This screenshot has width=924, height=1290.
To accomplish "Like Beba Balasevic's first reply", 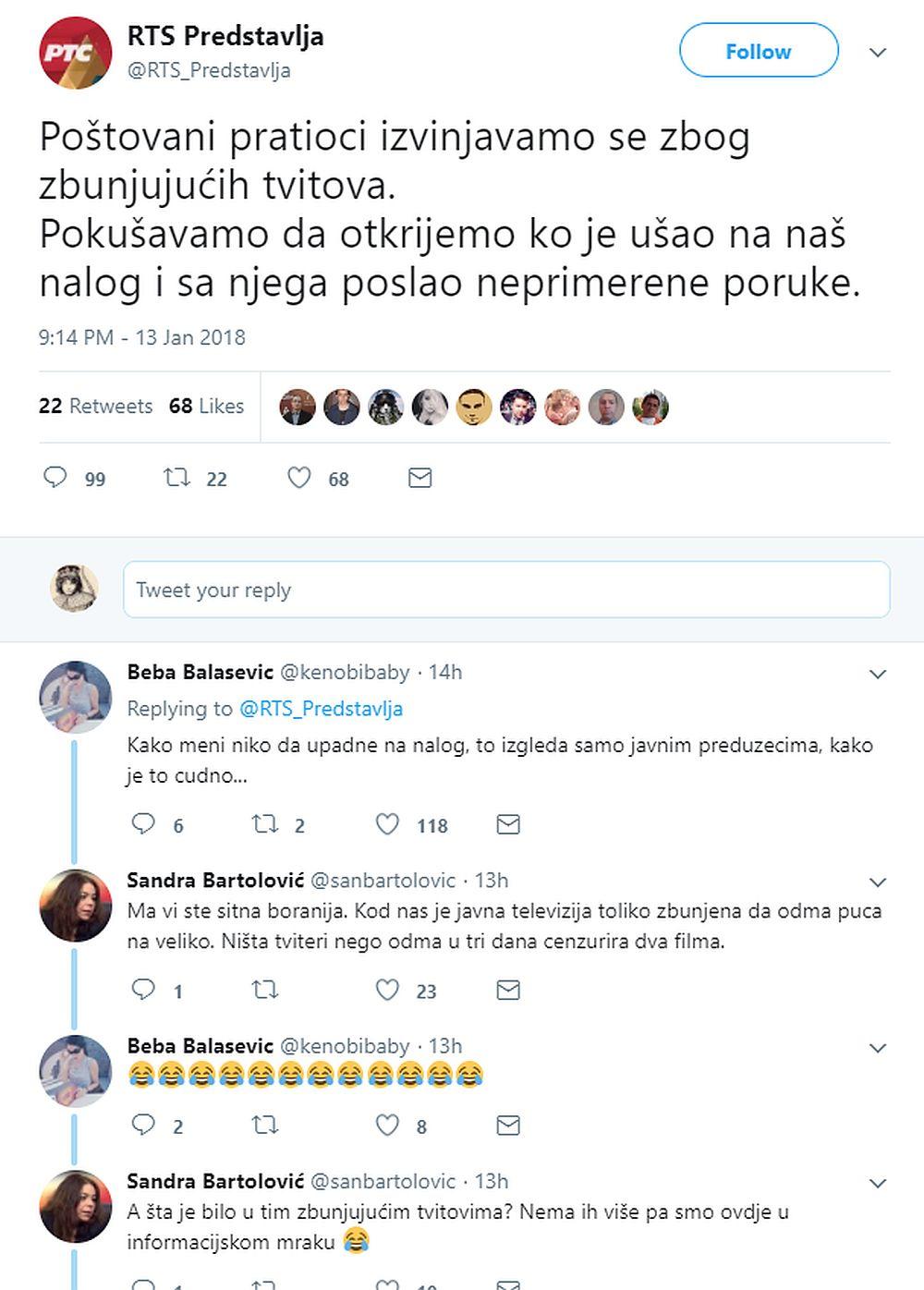I will 388,823.
